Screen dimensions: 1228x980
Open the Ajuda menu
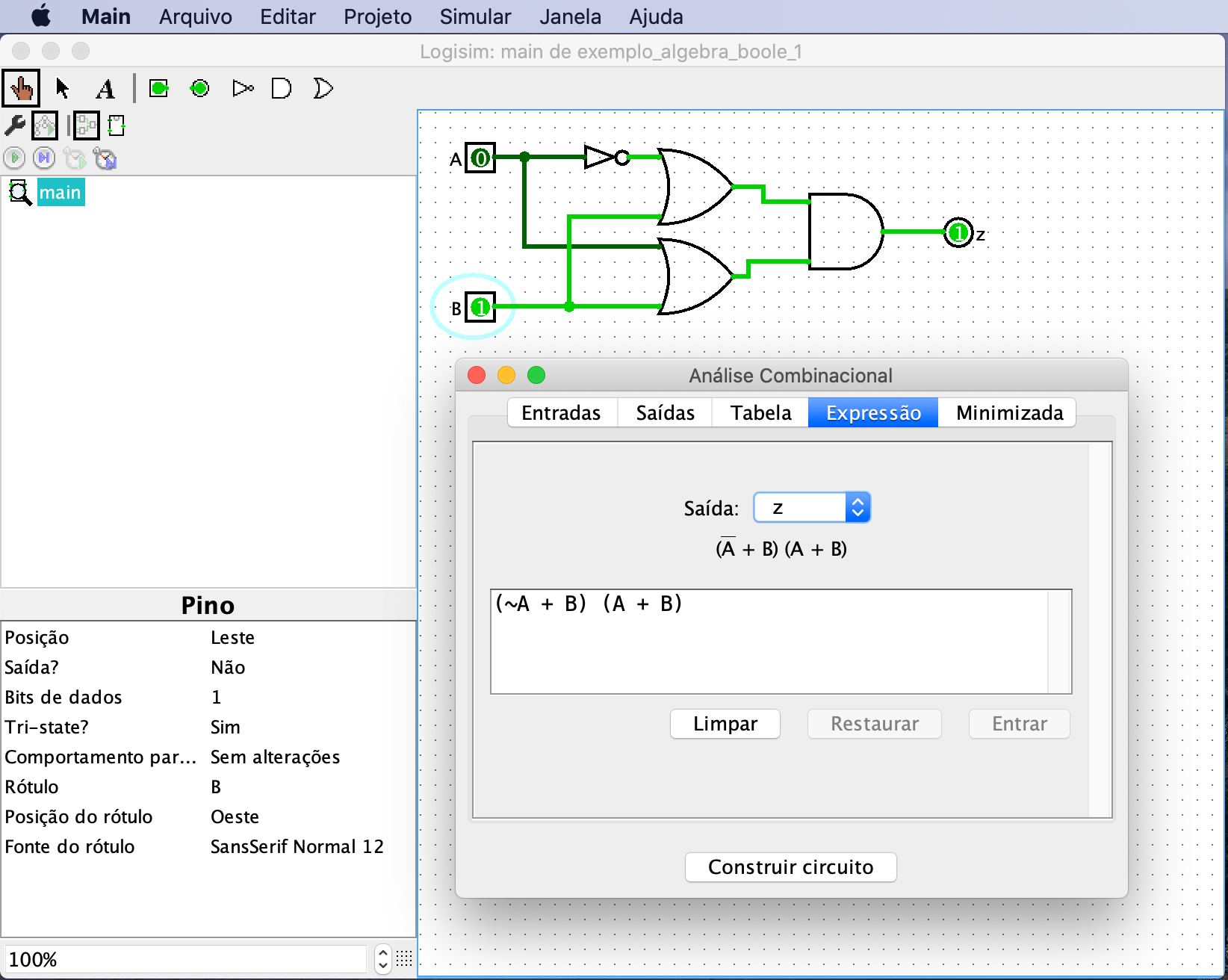pos(656,16)
